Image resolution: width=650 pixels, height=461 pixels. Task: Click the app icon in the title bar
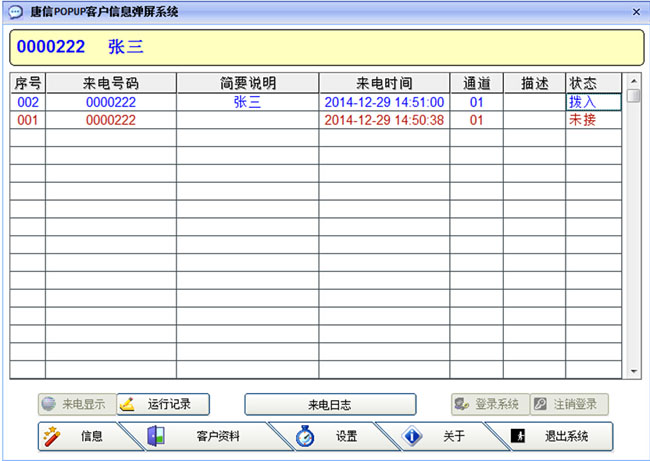point(16,12)
